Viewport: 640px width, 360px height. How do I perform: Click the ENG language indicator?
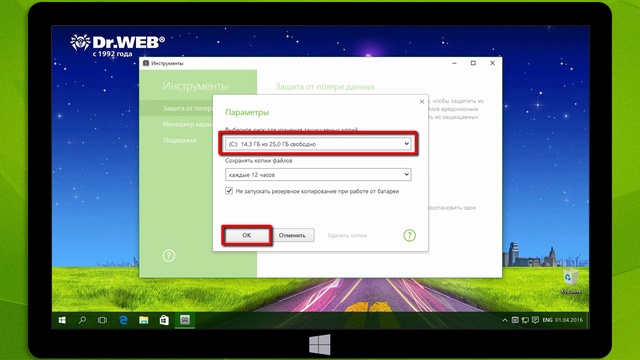[x=547, y=320]
